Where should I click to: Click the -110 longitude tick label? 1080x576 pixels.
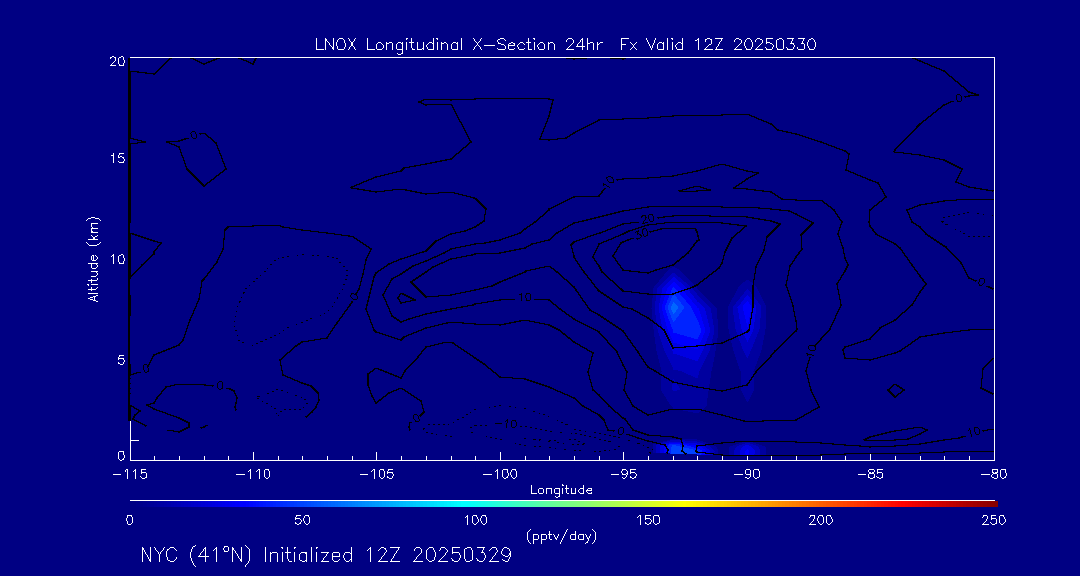point(253,475)
